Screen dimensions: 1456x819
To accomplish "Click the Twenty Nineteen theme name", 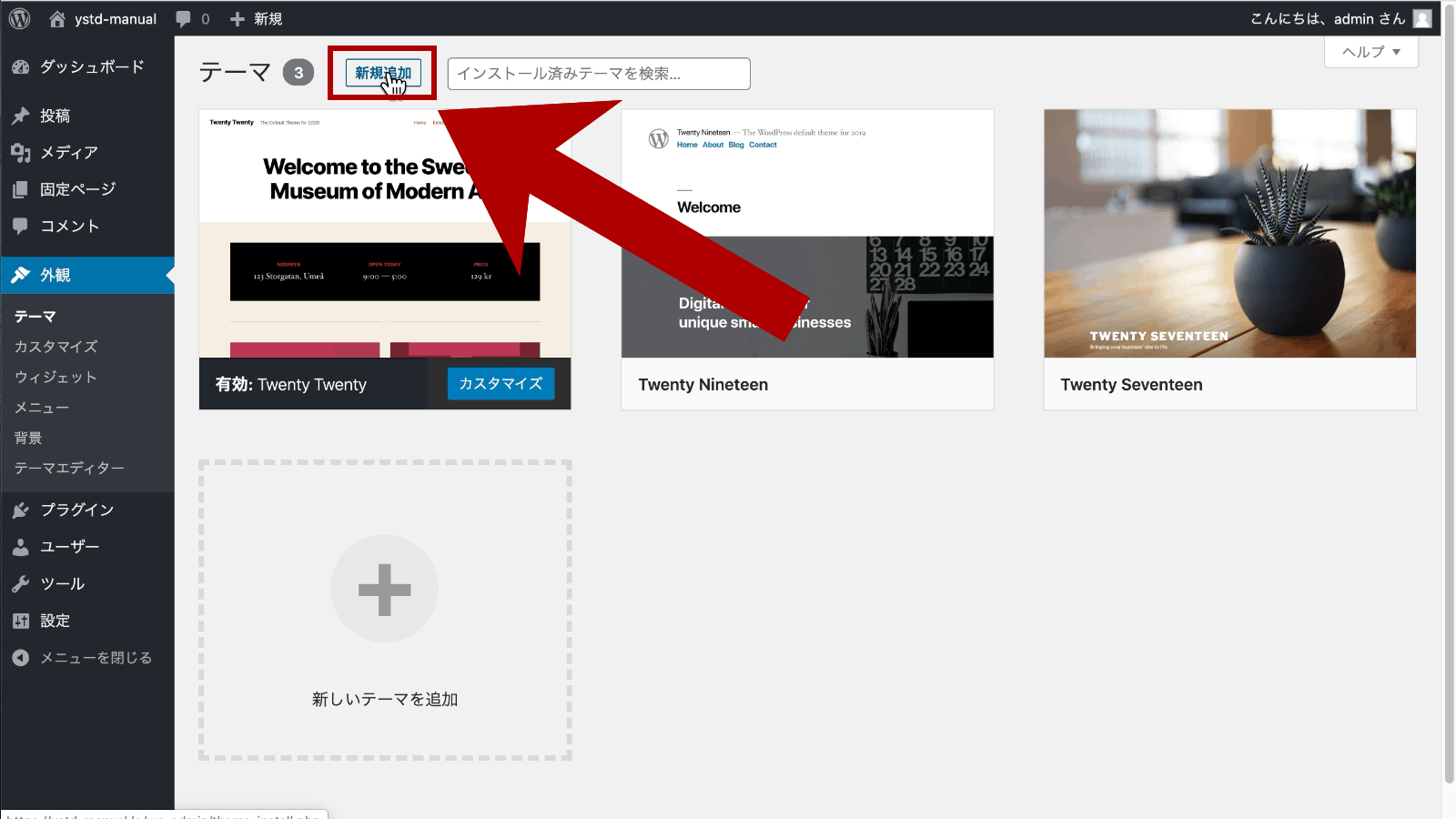I will (x=703, y=385).
